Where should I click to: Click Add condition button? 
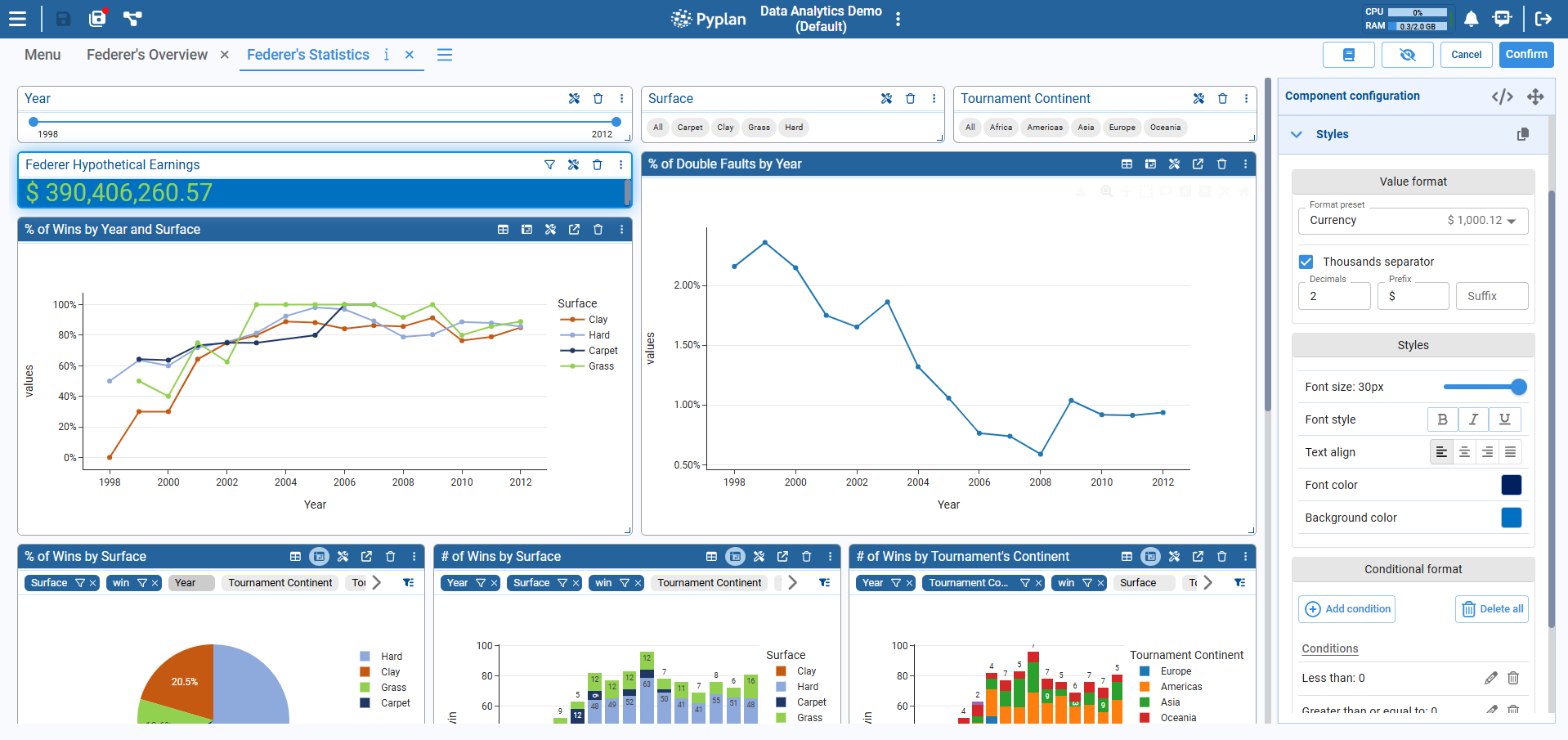tap(1346, 609)
